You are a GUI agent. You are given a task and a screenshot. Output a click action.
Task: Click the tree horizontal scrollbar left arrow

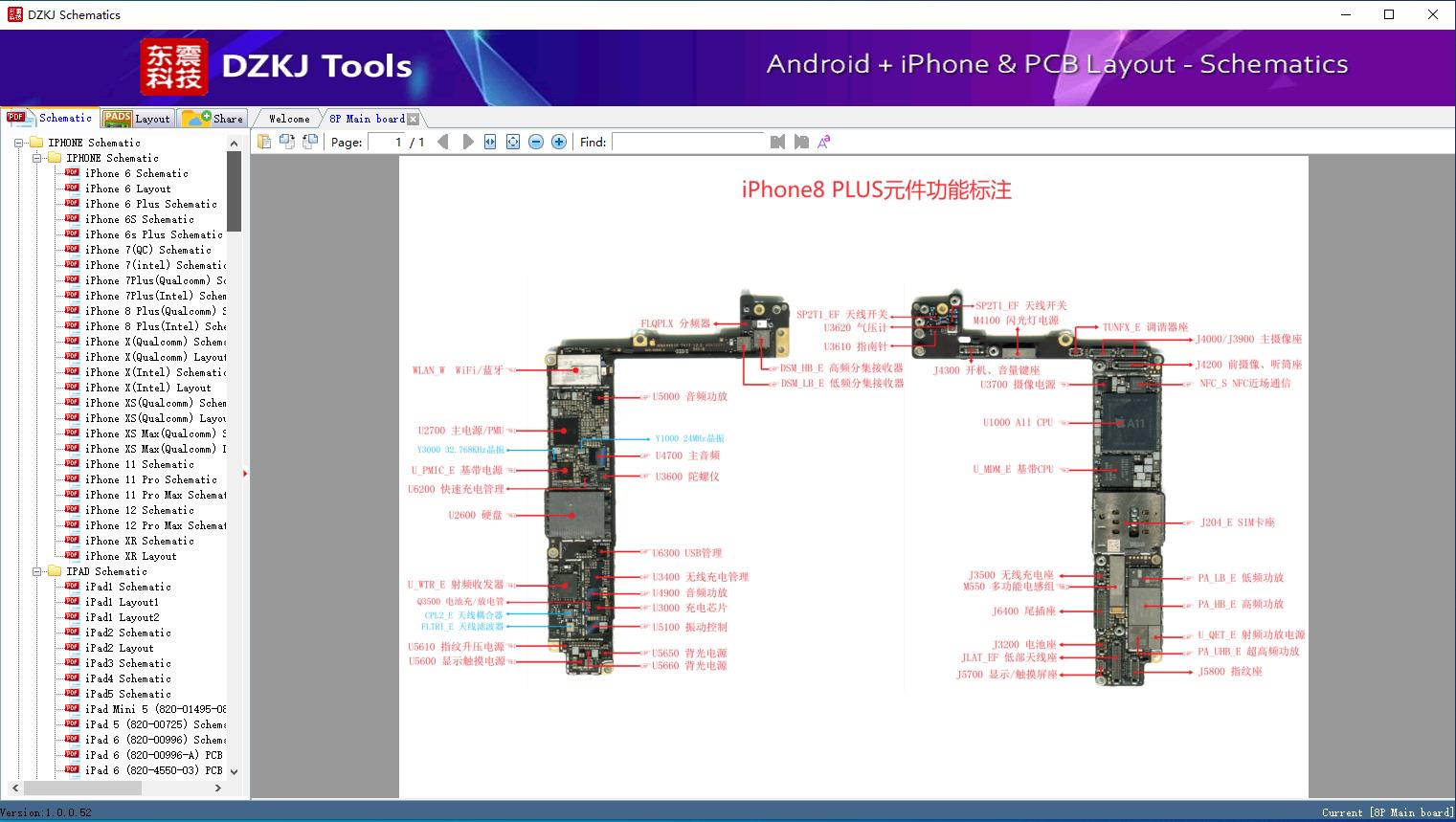(x=14, y=788)
